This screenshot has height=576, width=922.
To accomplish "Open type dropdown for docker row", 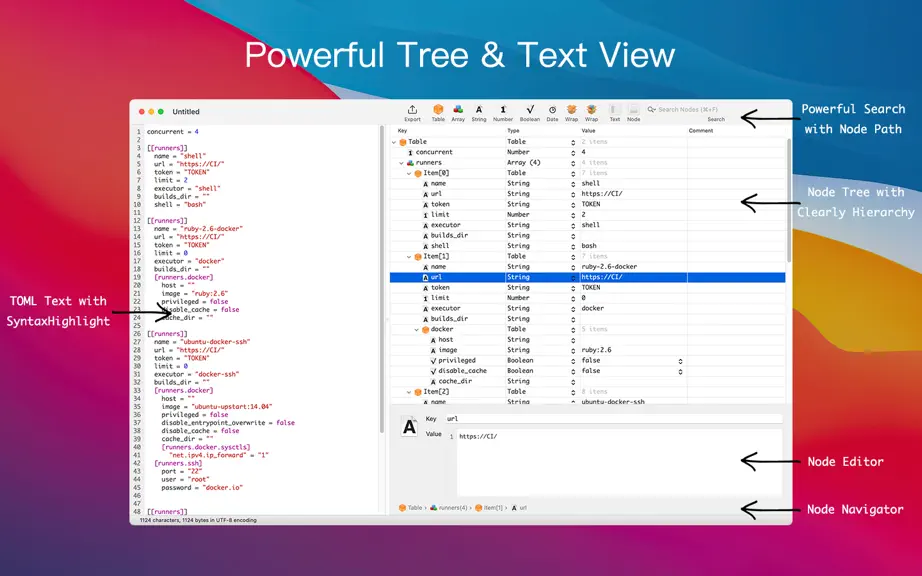I will (x=573, y=330).
